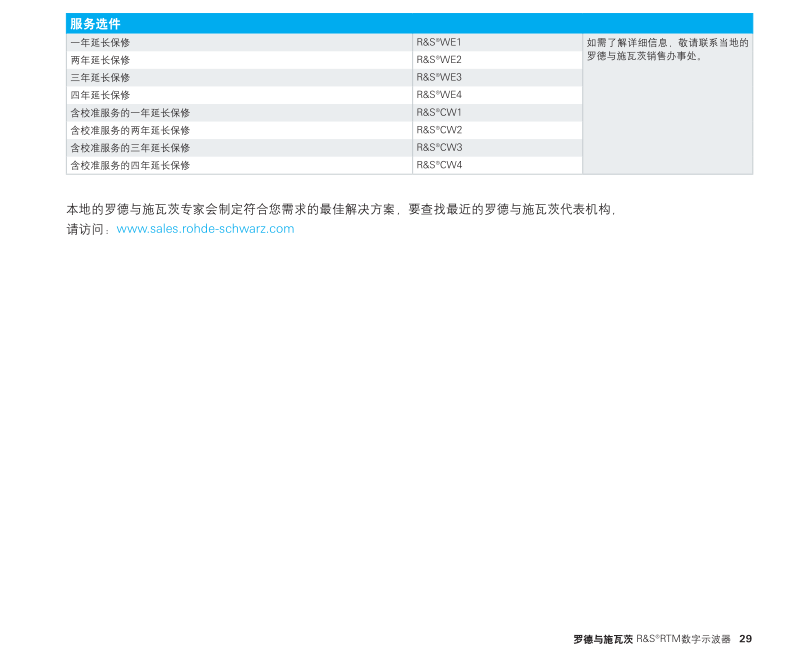Click the R&S CW3 order code
Image resolution: width=785 pixels, height=667 pixels.
click(x=439, y=147)
